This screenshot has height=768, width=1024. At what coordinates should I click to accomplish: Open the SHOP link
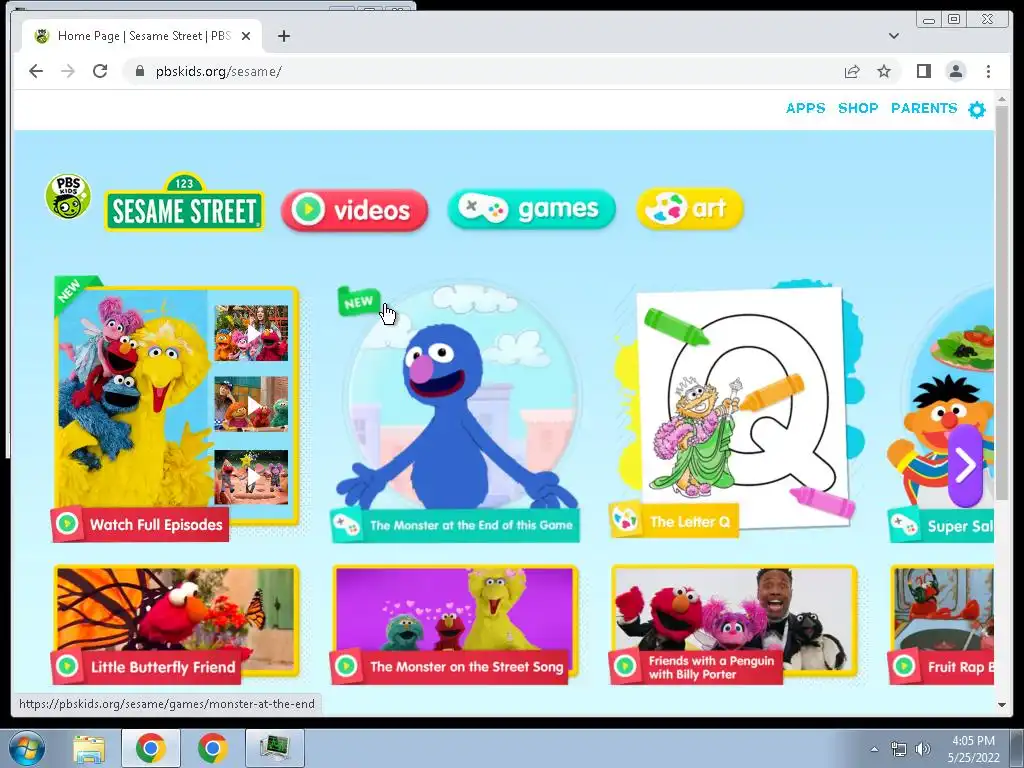(858, 108)
